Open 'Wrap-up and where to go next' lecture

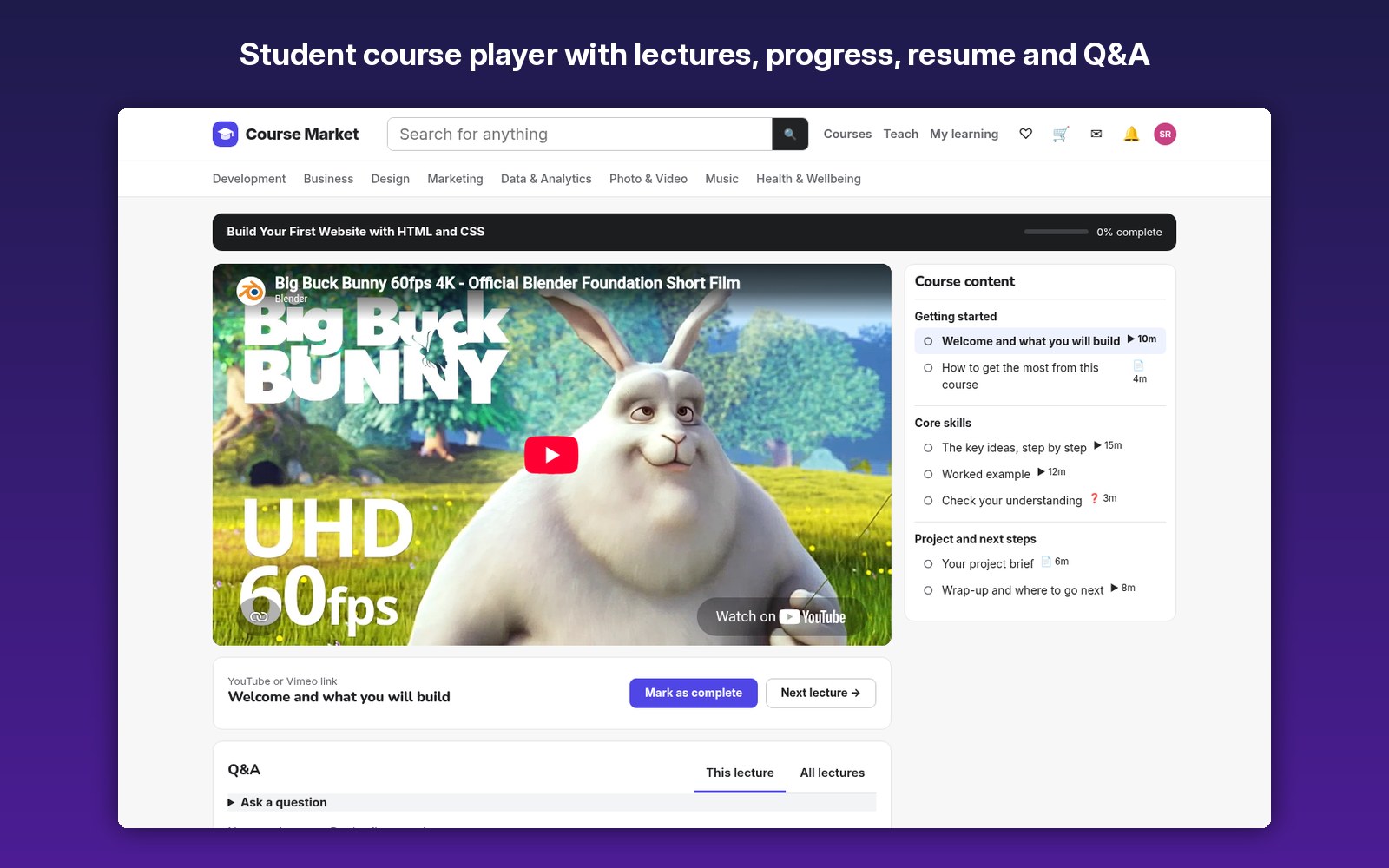click(x=1023, y=590)
